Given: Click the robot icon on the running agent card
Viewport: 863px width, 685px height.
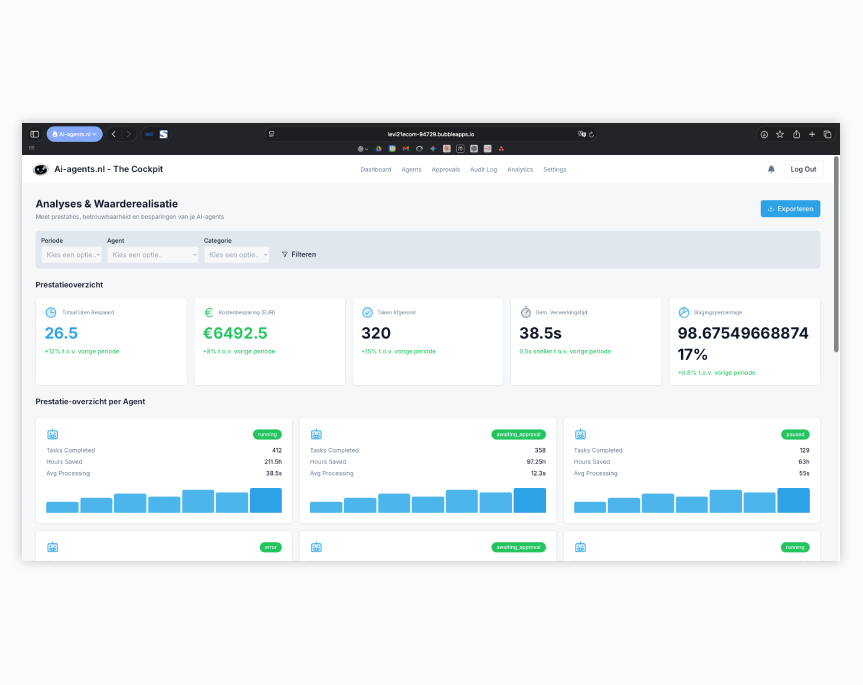Looking at the screenshot, I should tap(53, 434).
